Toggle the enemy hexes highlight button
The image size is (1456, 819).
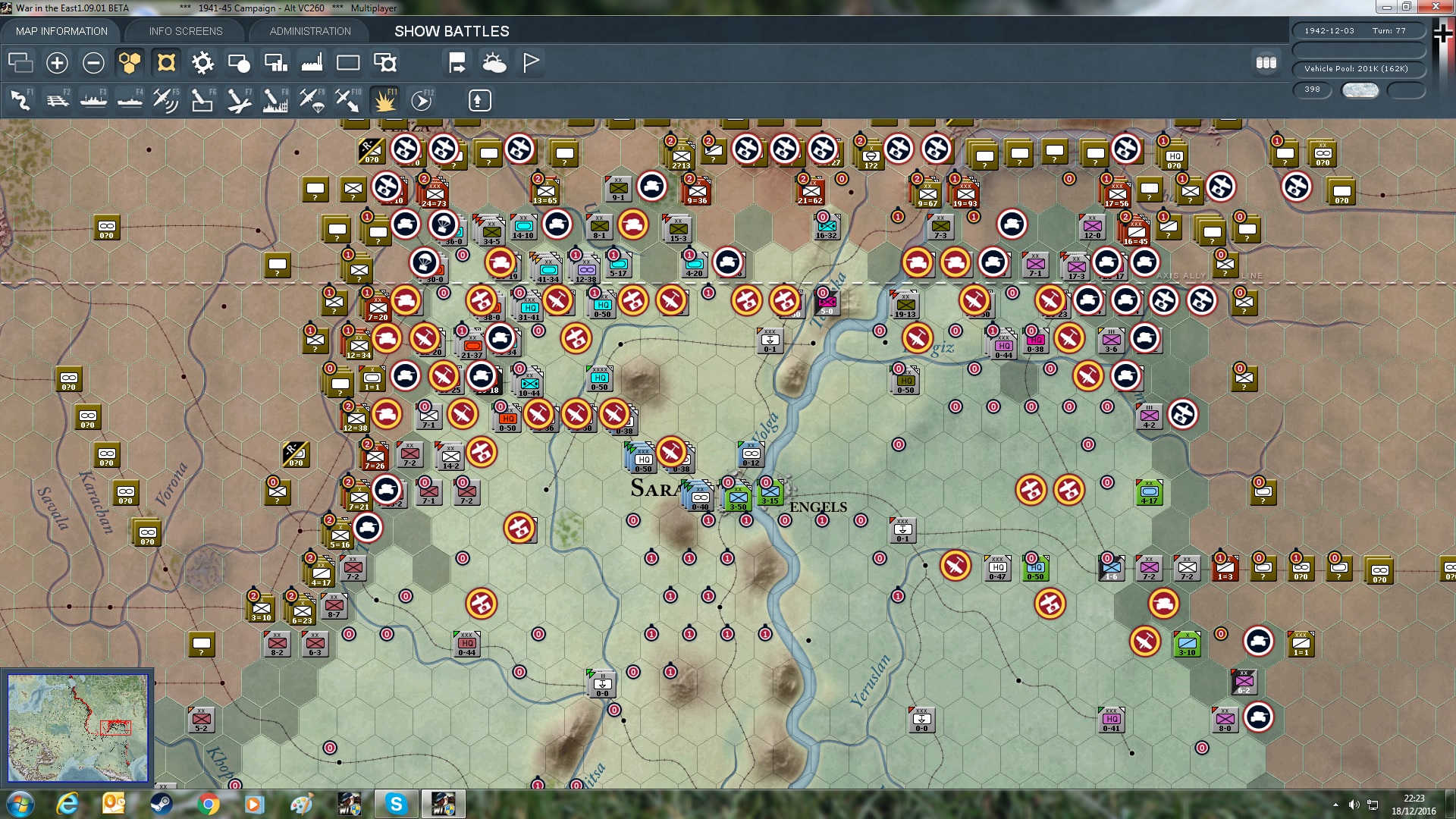166,63
